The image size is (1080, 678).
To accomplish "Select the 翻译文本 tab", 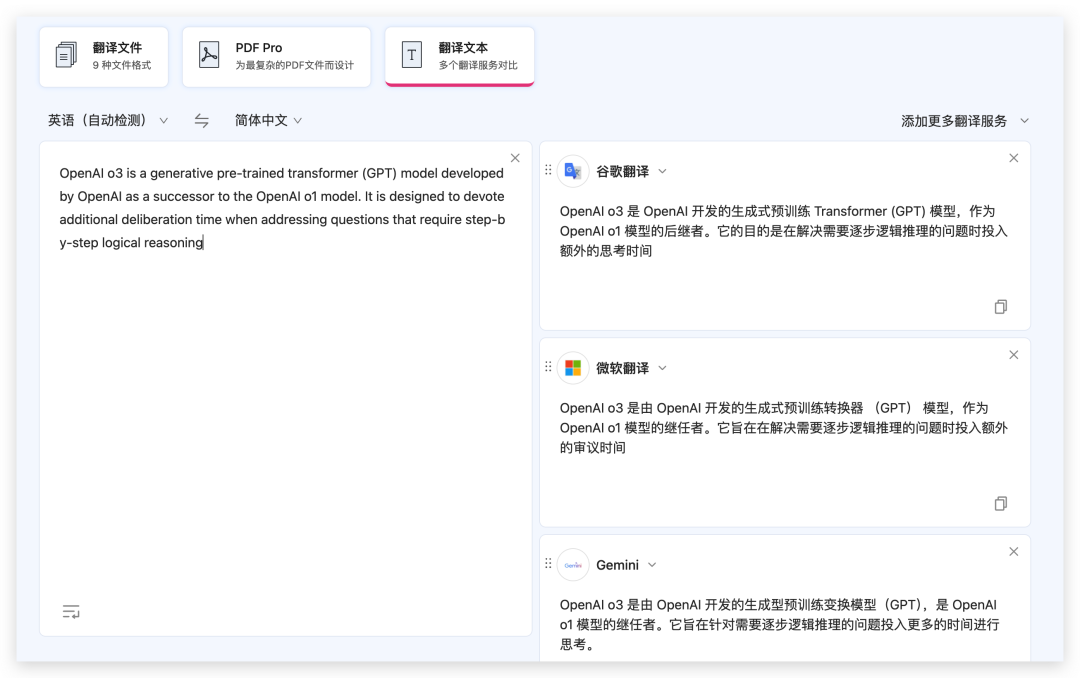I will pyautogui.click(x=459, y=56).
